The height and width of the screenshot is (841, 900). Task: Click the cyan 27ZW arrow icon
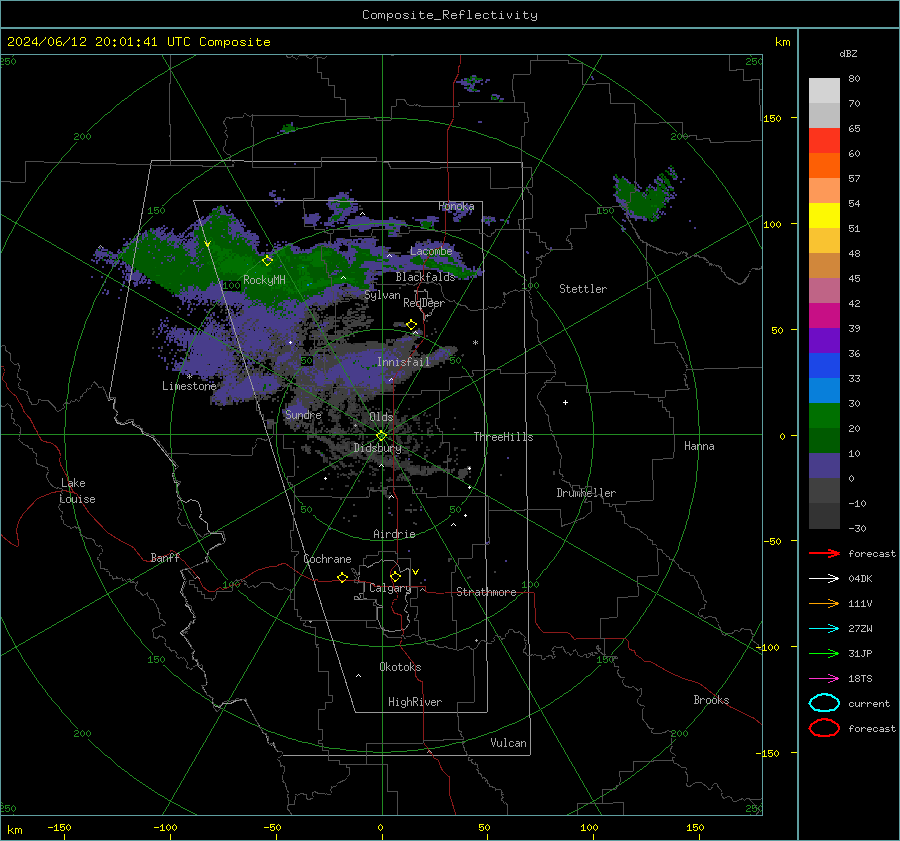point(824,629)
